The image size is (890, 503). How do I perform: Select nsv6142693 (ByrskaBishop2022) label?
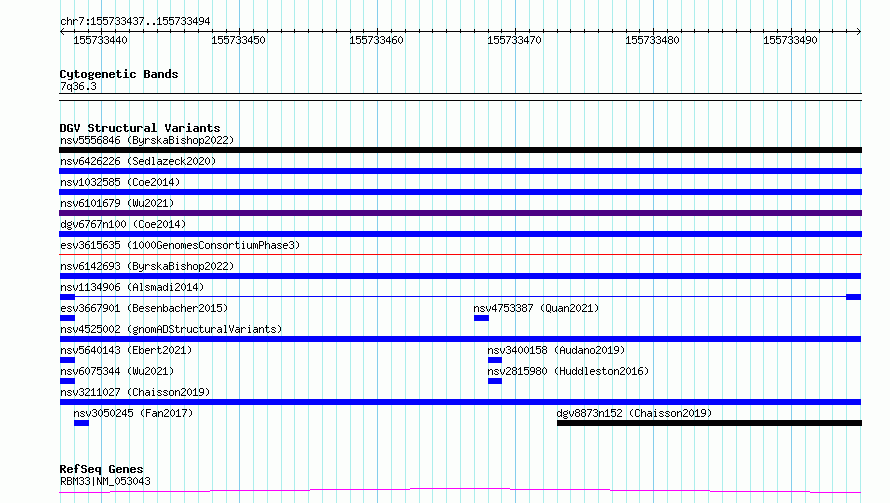[x=147, y=266]
